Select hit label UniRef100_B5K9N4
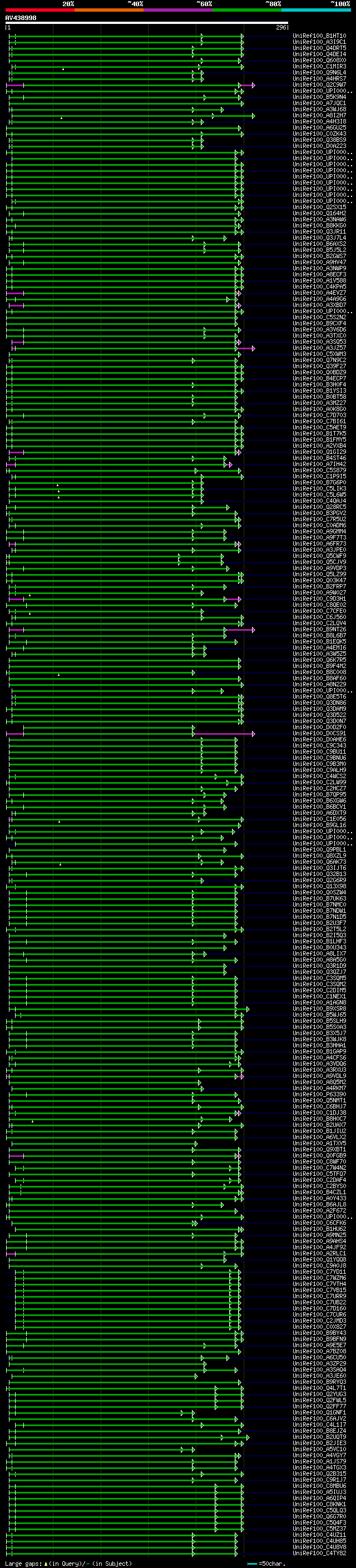356x1568 pixels. click(319, 97)
